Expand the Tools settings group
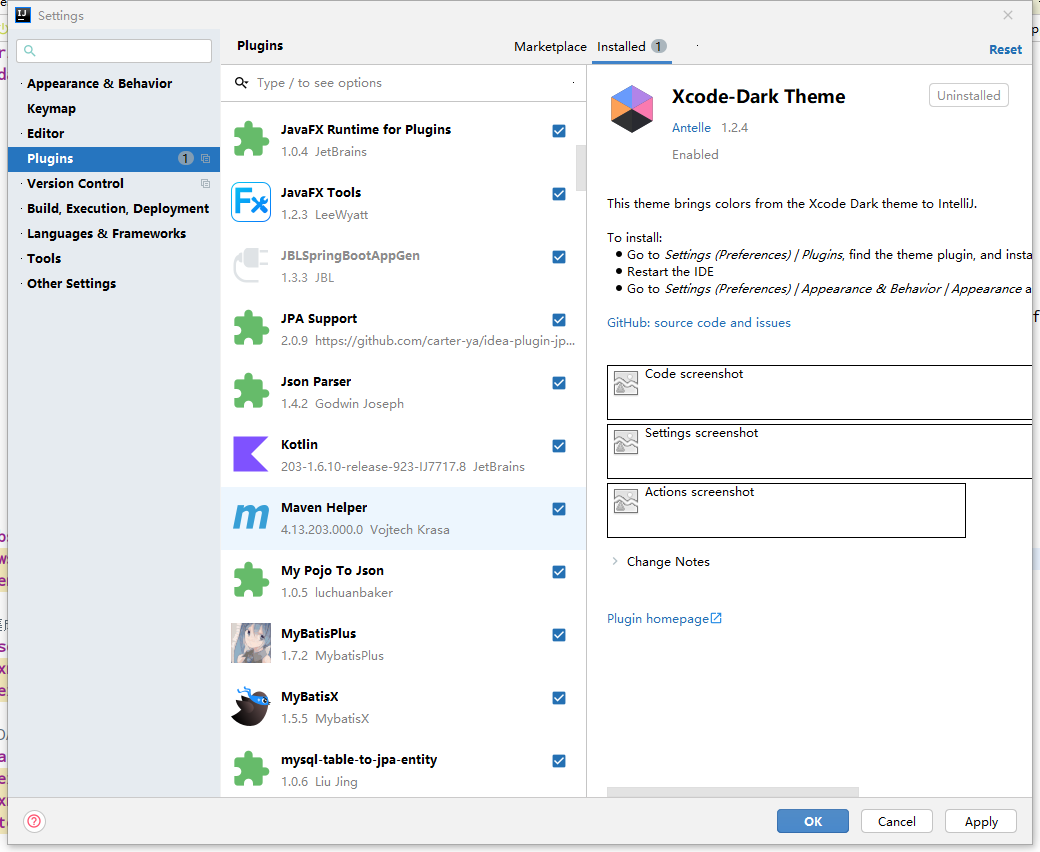The height and width of the screenshot is (852, 1040). click(x=21, y=259)
